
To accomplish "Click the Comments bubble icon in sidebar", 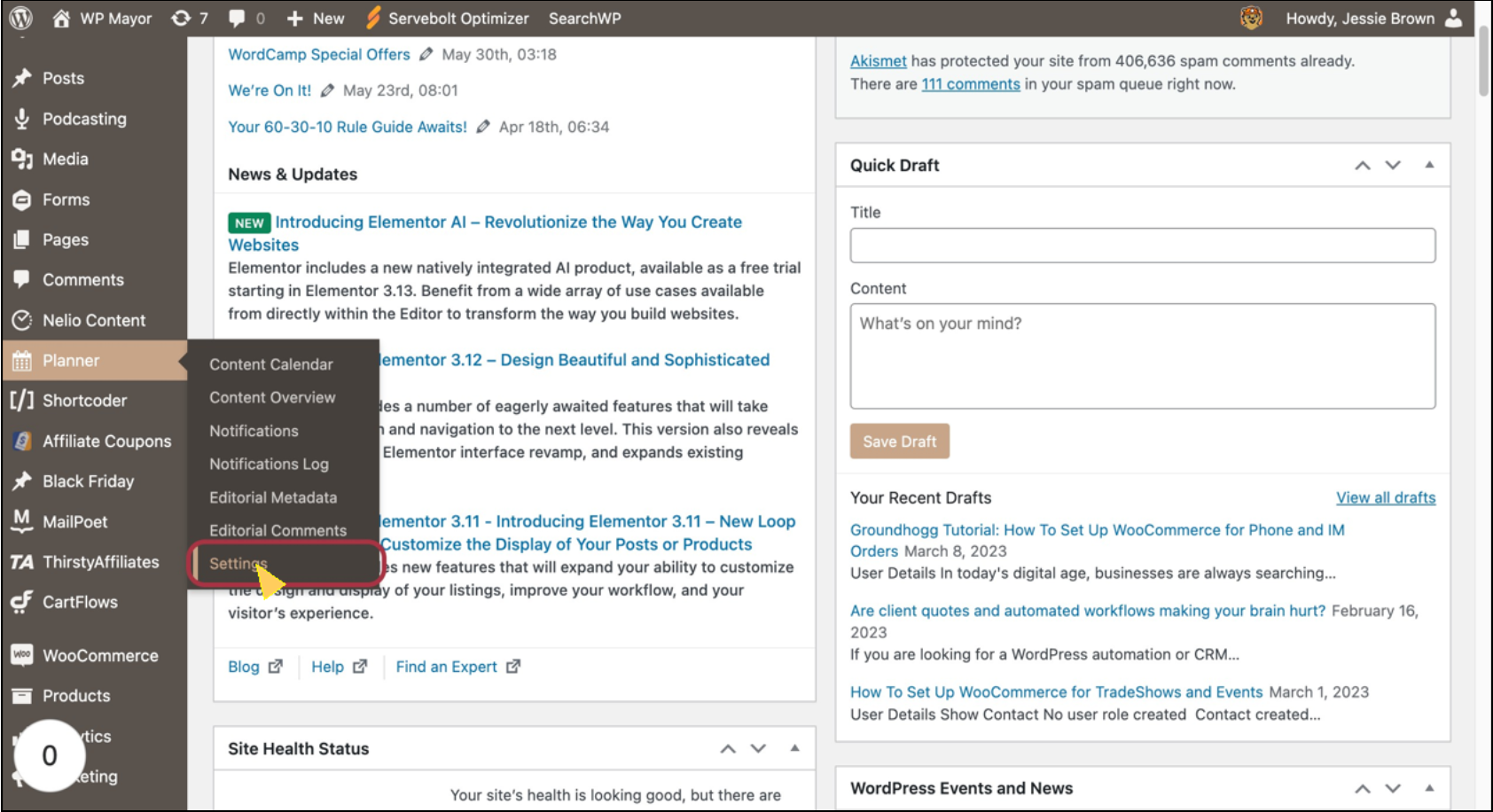I will pyautogui.click(x=22, y=279).
